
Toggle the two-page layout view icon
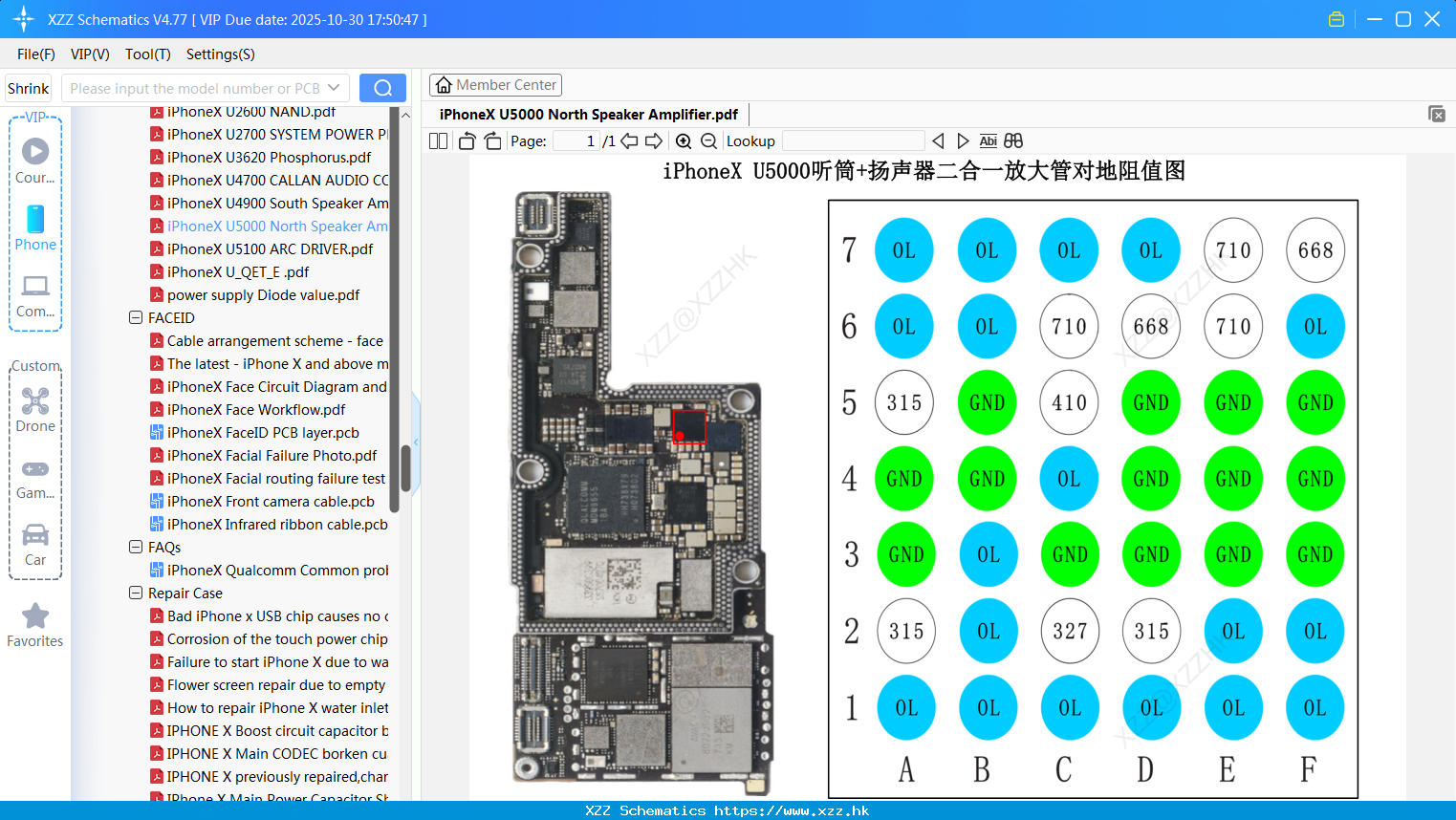click(438, 141)
